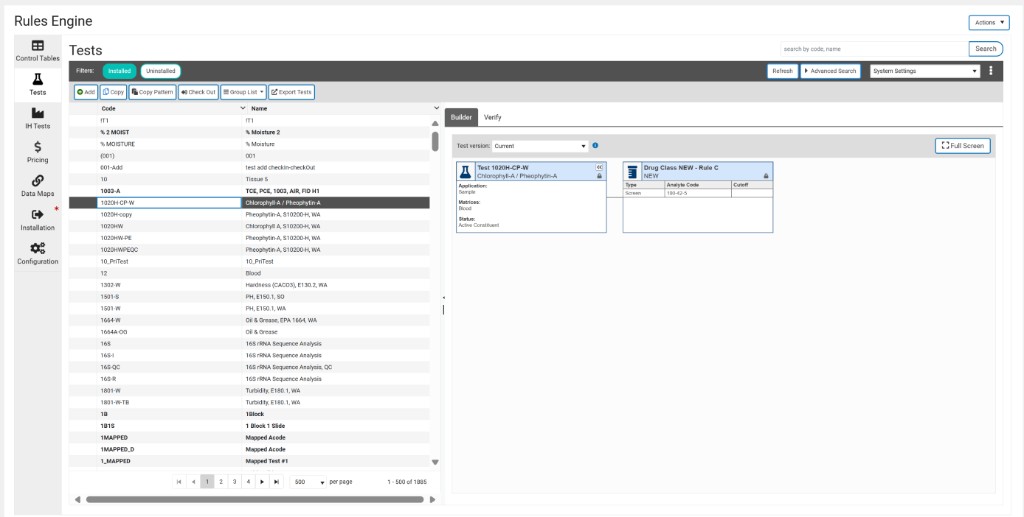Image resolution: width=1024 pixels, height=517 pixels.
Task: Select the 1302-W Hardness row
Action: [x=249, y=285]
